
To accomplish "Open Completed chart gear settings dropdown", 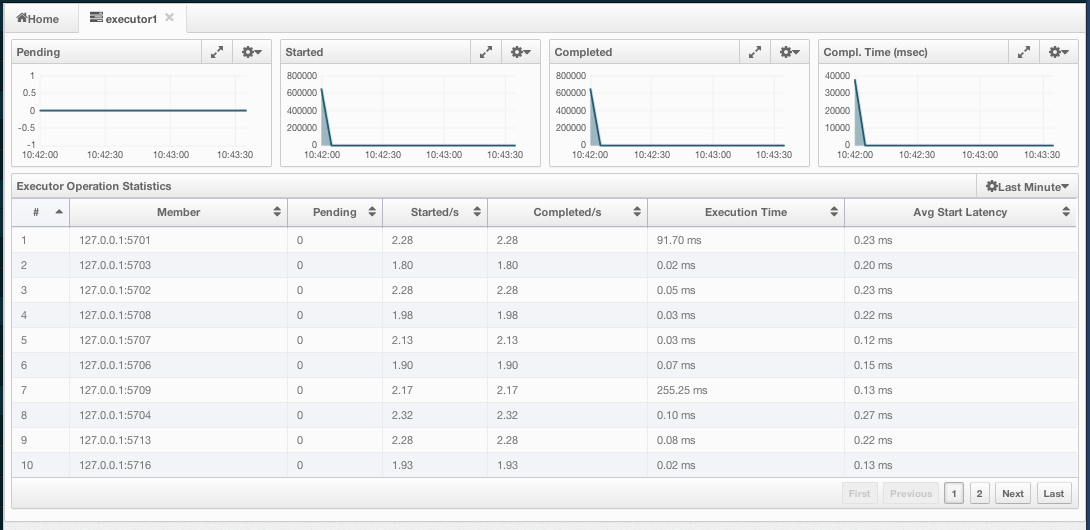I will pos(790,52).
